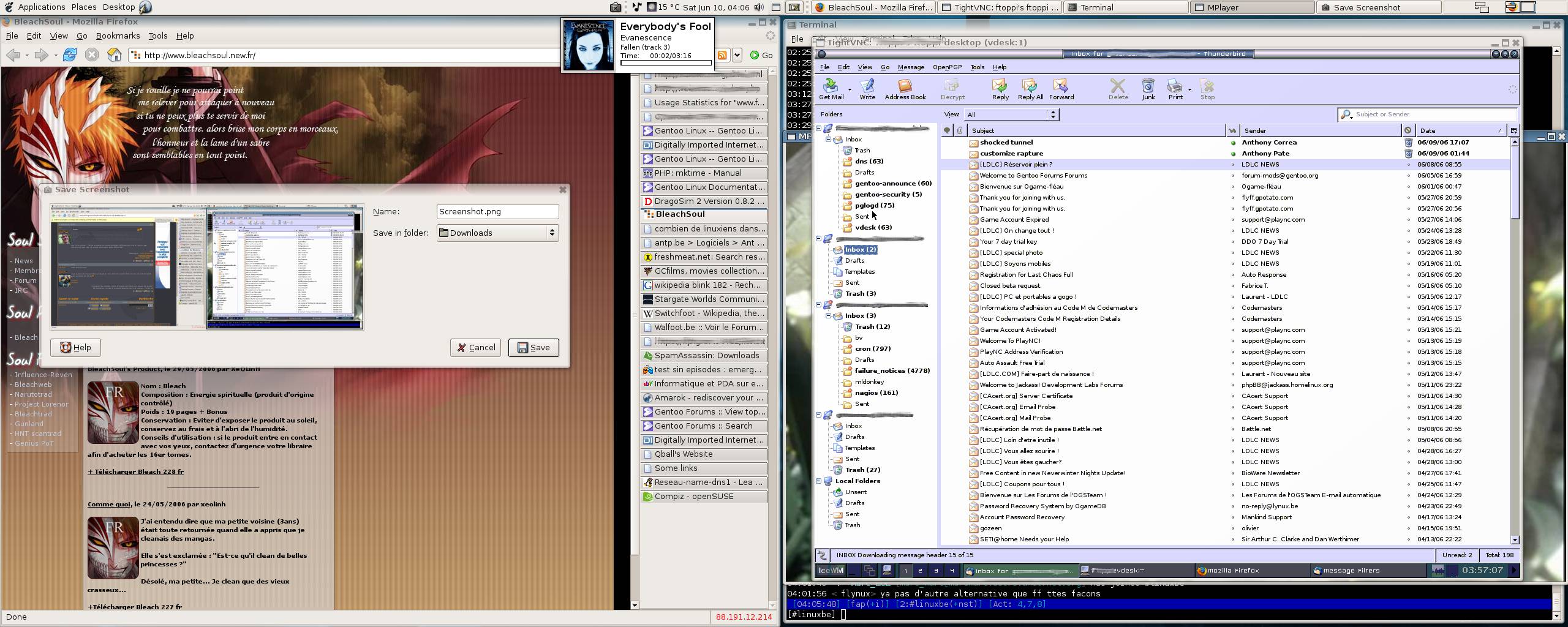Click the screenshot camera icon in top panel

pyautogui.click(x=616, y=7)
